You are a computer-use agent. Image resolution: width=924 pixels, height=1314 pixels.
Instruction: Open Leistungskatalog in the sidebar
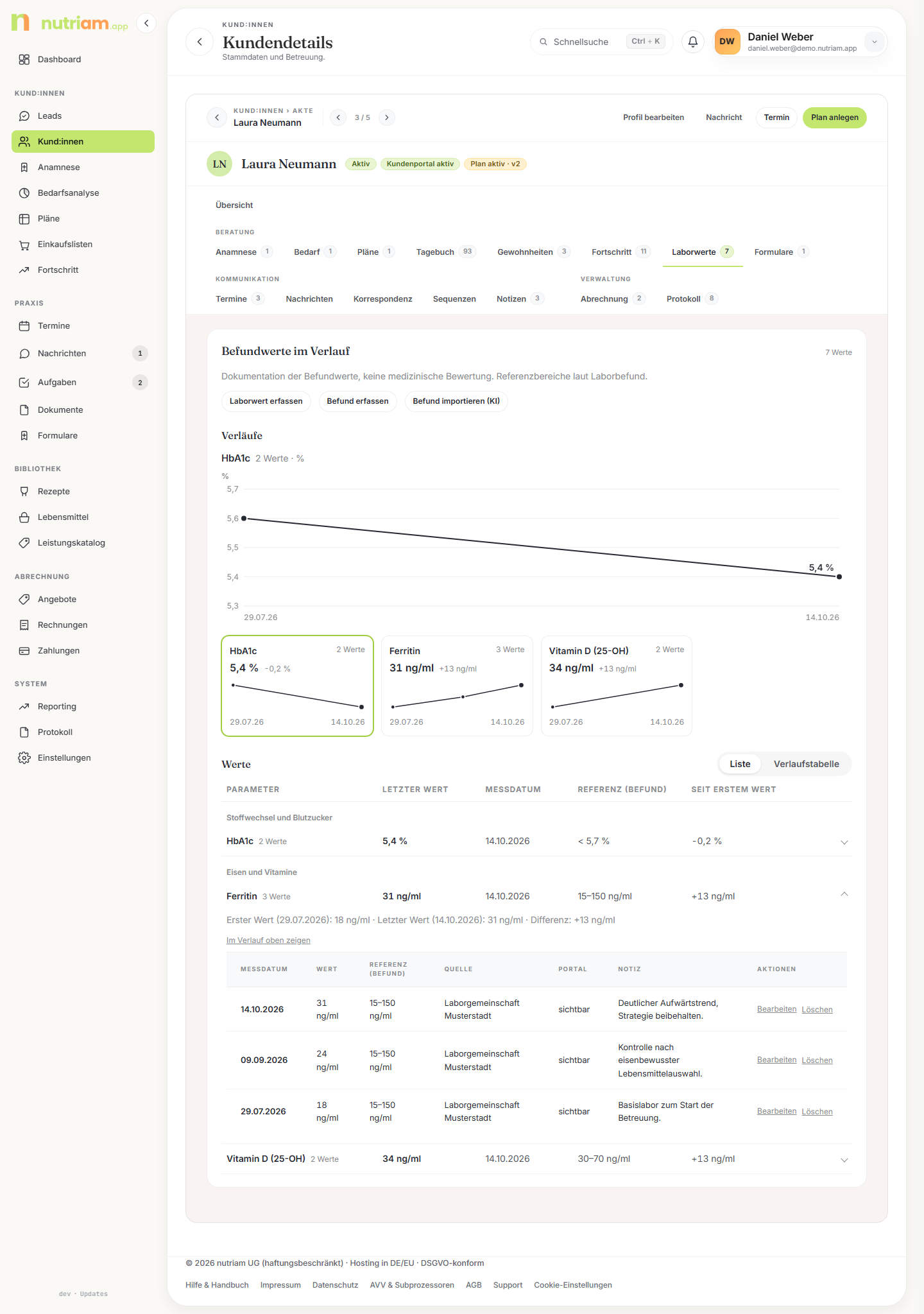point(83,543)
